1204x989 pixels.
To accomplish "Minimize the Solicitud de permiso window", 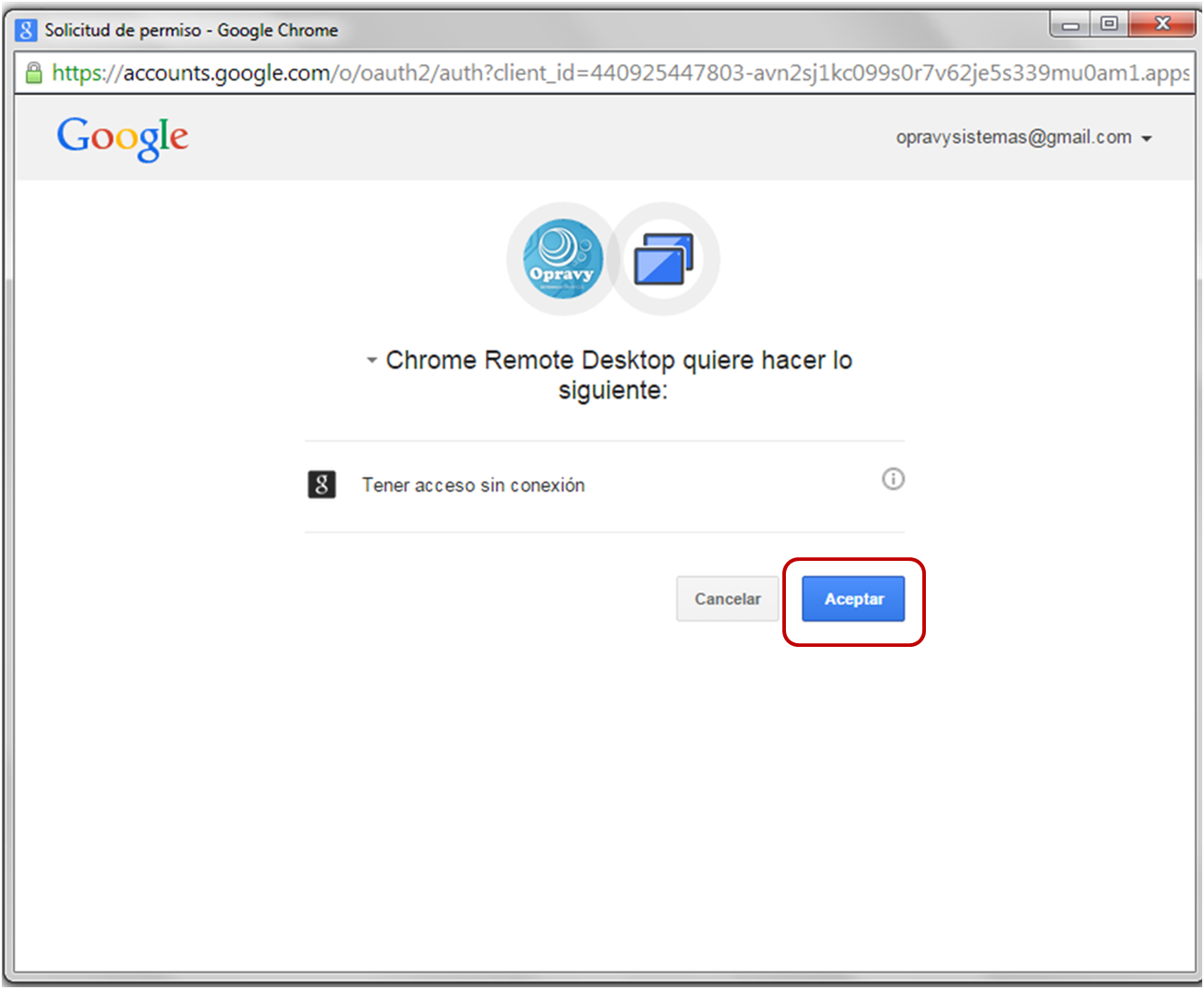I will (x=1070, y=25).
